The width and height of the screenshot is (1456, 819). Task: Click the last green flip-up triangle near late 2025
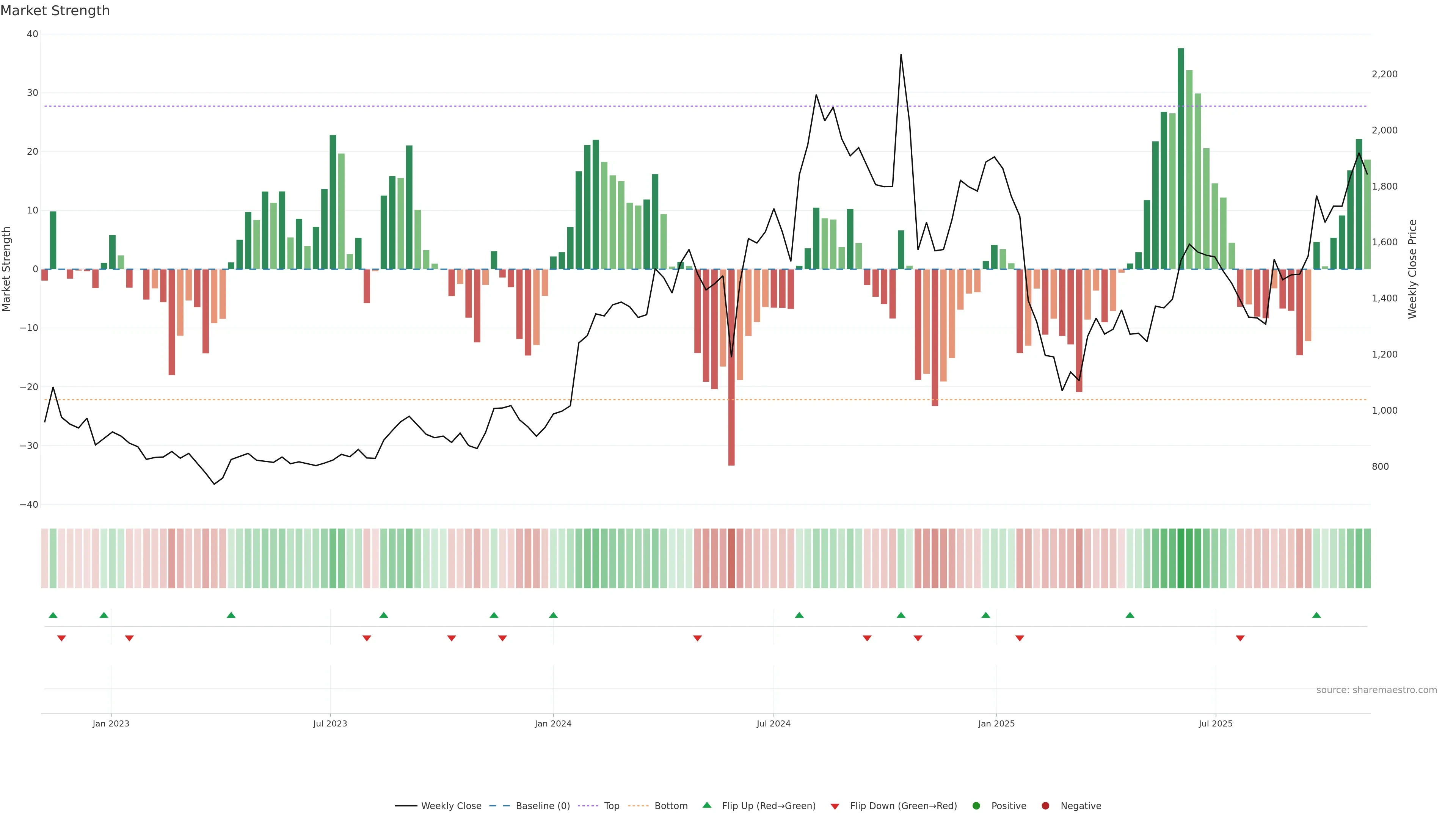pyautogui.click(x=1316, y=615)
